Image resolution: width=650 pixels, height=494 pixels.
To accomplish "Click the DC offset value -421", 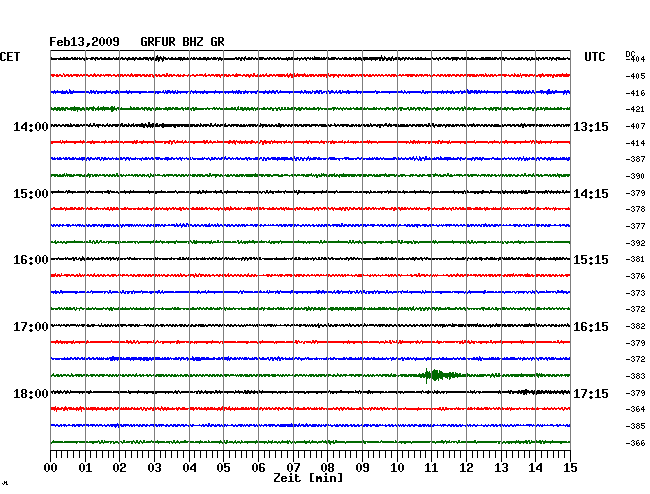I will point(635,109).
